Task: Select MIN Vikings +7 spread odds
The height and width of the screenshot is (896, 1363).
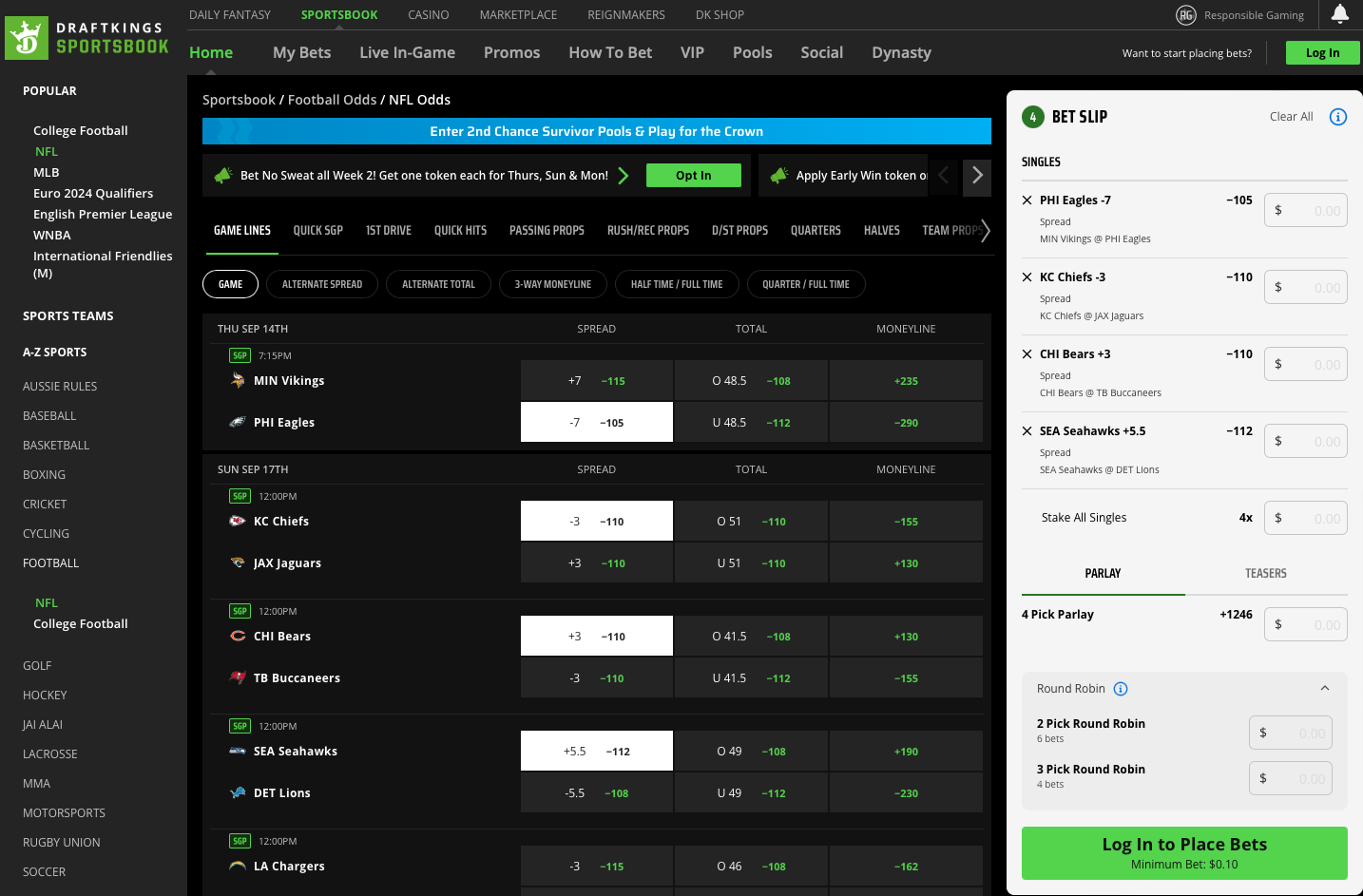Action: [x=597, y=380]
